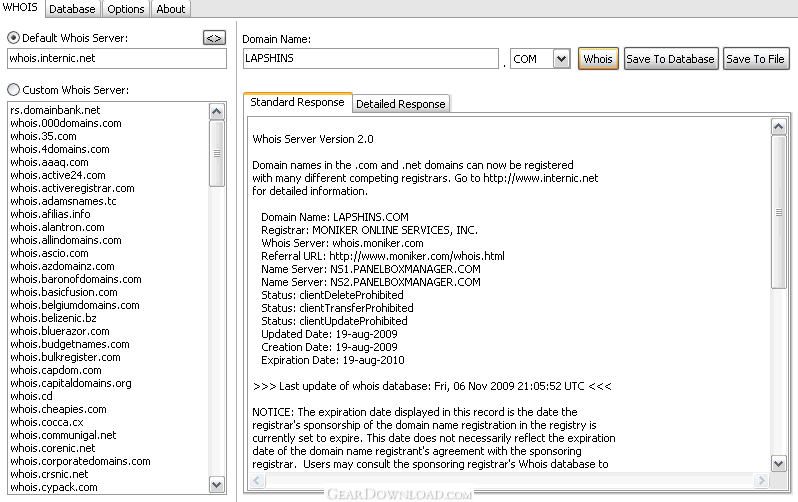Click Name Server NS1.PANELBOXMANAGER.COM line
Image resolution: width=798 pixels, height=502 pixels.
[x=371, y=269]
